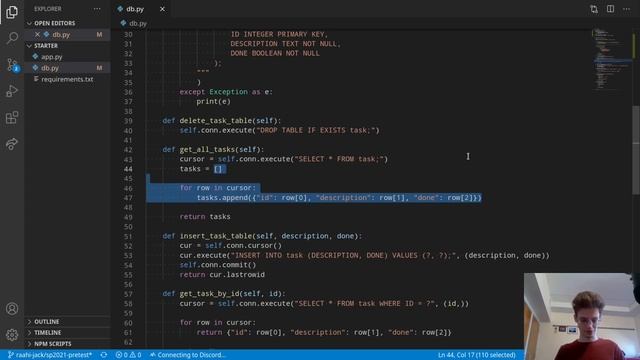Open errors and warnings status indicator
This screenshot has width=640, height=360.
pos(128,355)
